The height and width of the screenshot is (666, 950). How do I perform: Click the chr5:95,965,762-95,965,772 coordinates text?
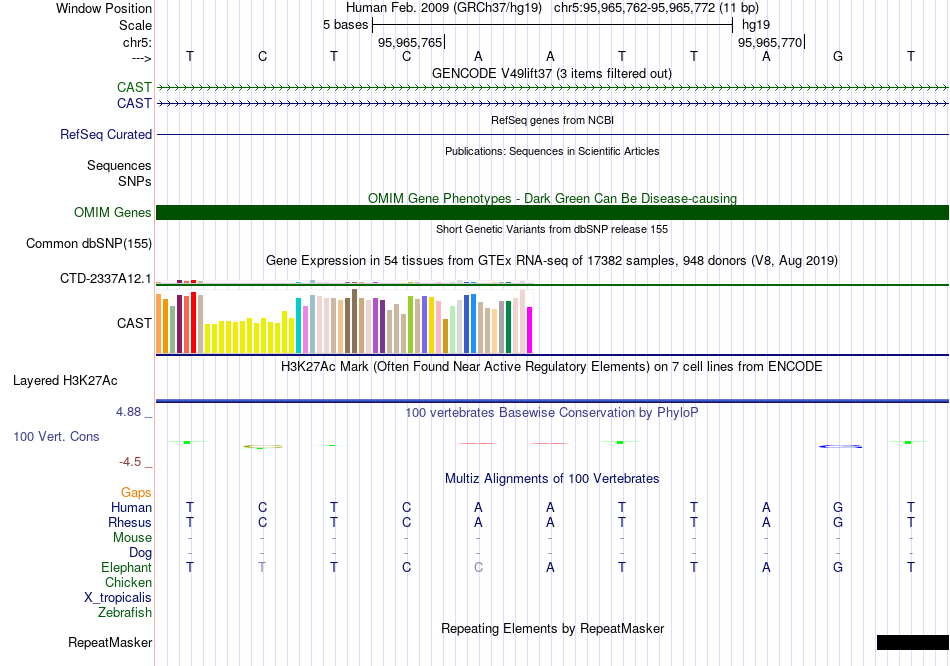656,8
